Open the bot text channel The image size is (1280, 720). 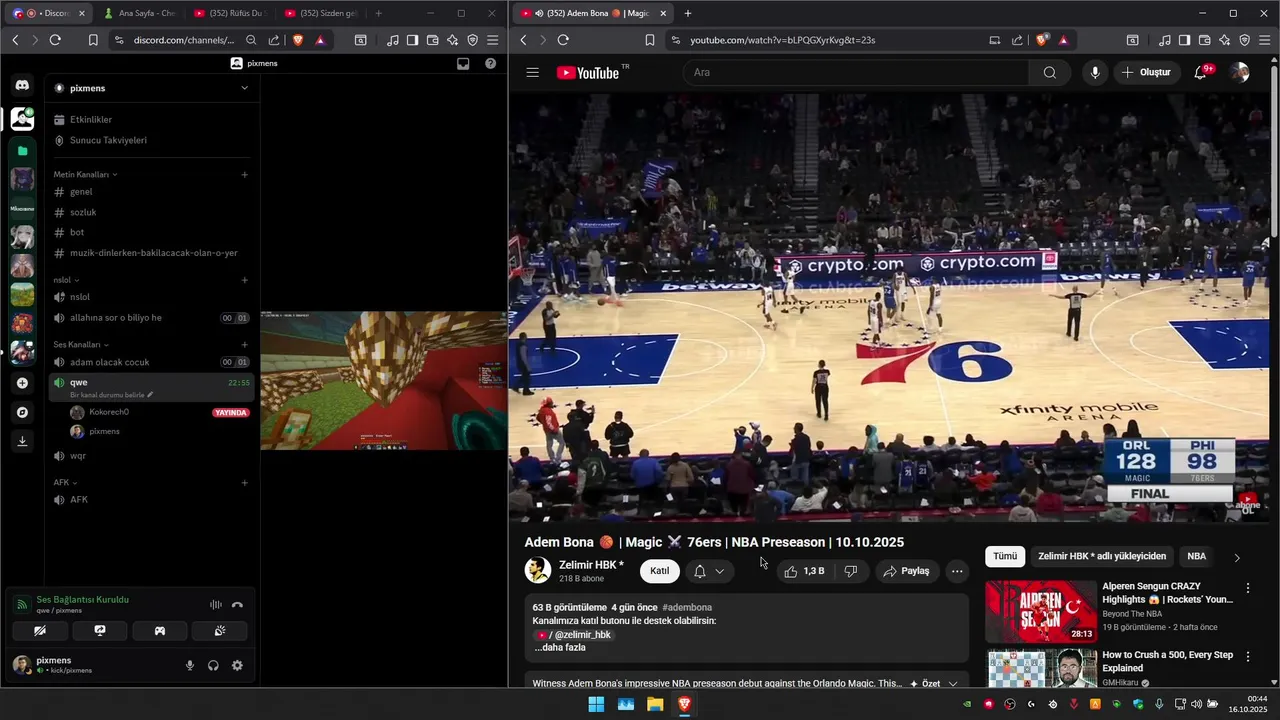tap(150, 232)
